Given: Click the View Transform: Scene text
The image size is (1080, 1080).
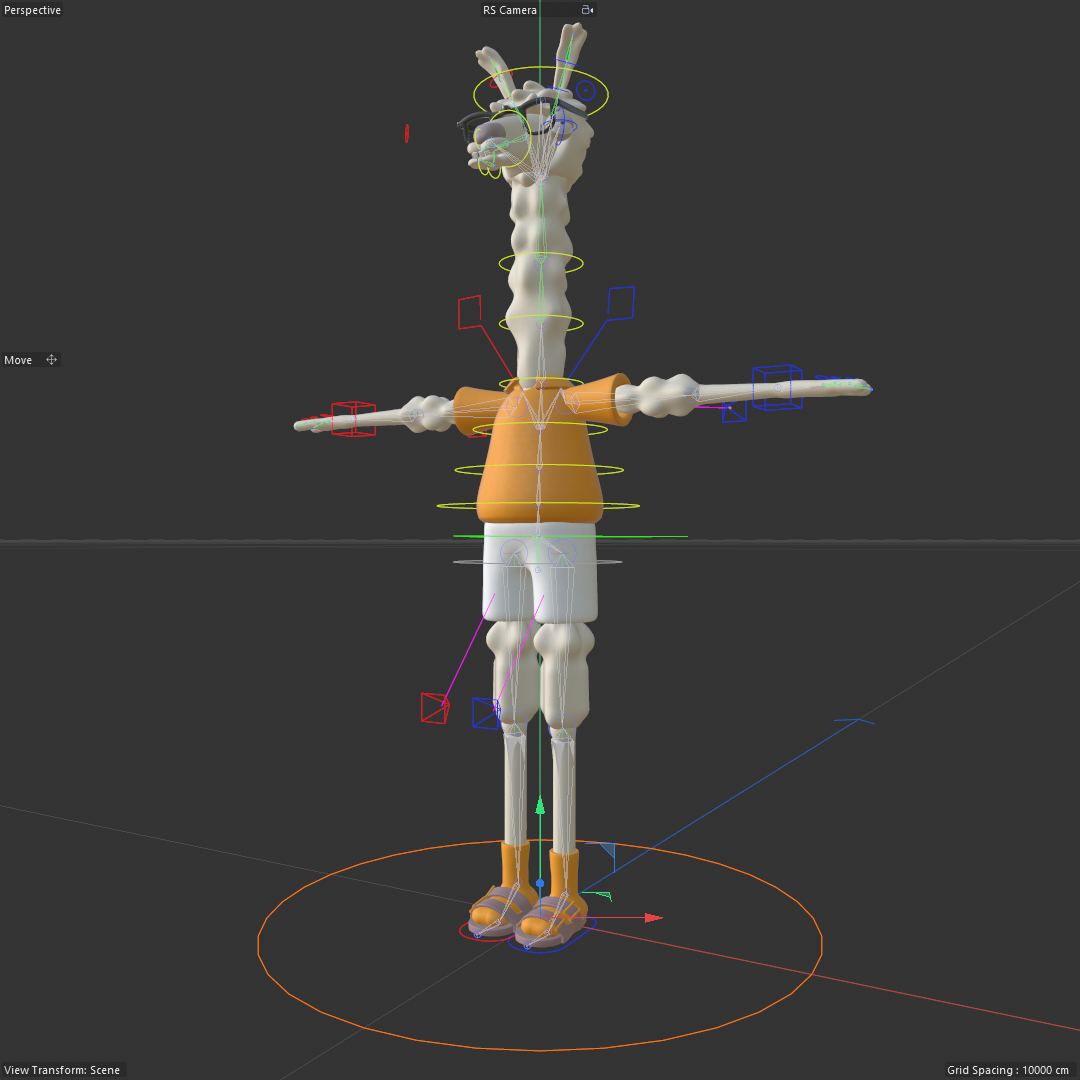Looking at the screenshot, I should point(62,1070).
